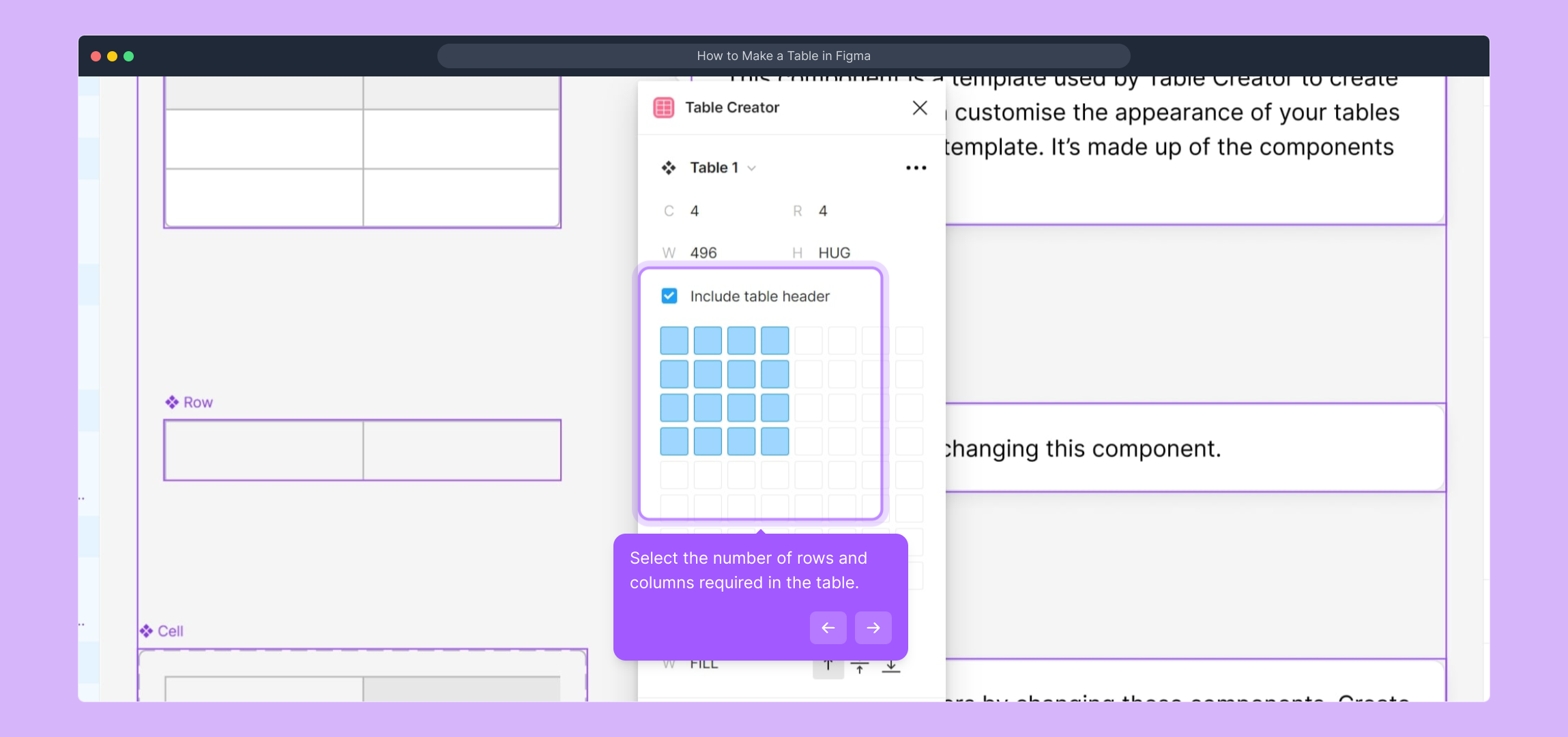Click the width field showing 496
Viewport: 1568px width, 737px height.
703,253
